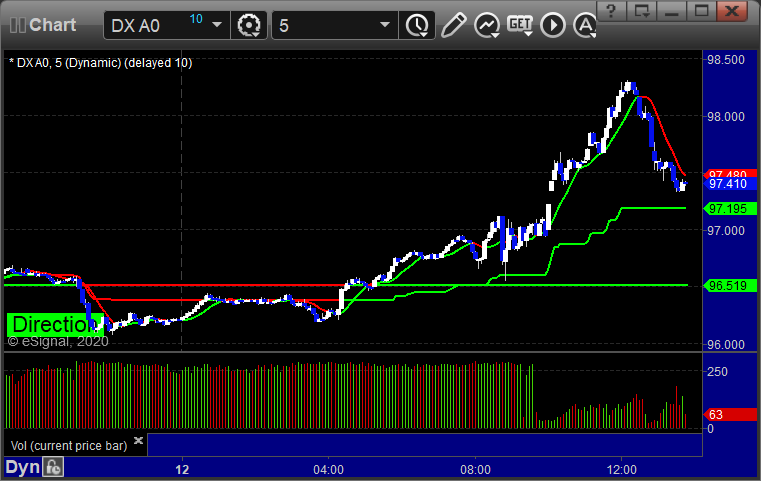761x481 pixels.
Task: Click the 08:00 time axis label
Action: click(x=475, y=470)
